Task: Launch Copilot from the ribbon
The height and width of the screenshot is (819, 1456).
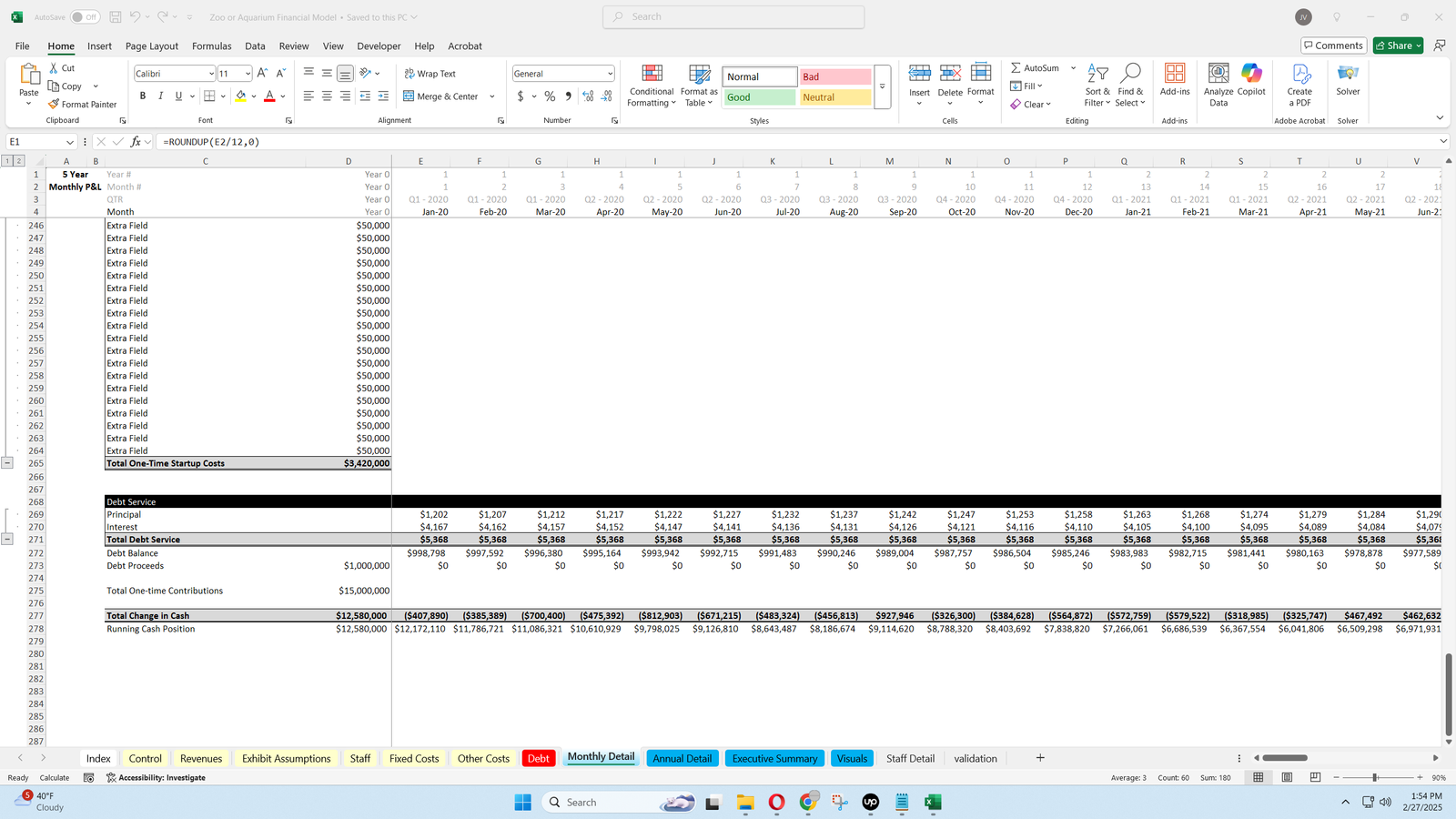Action: 1251,75
